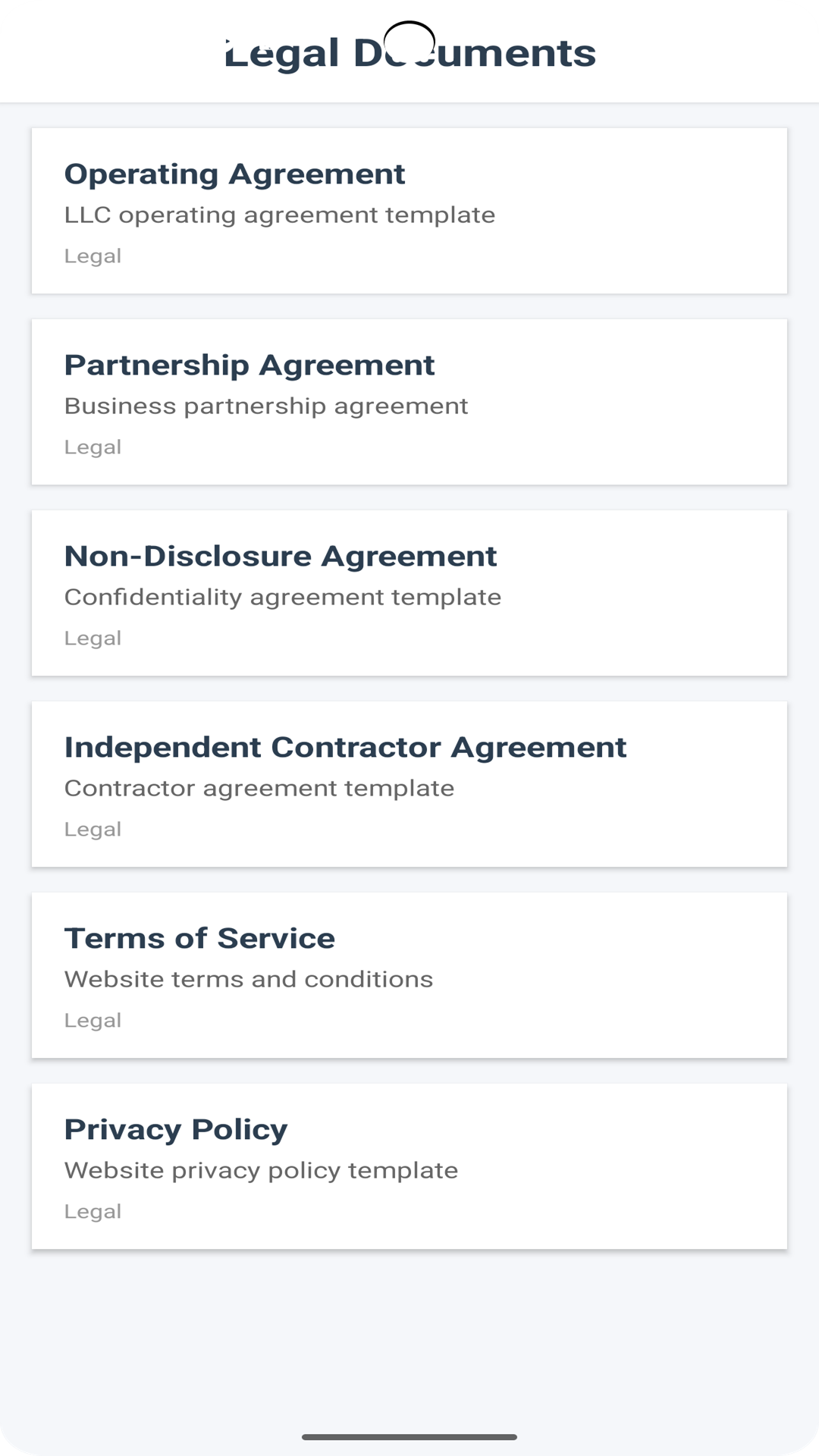
Task: Click the Legal tag under Privacy Policy
Action: coord(93,1212)
